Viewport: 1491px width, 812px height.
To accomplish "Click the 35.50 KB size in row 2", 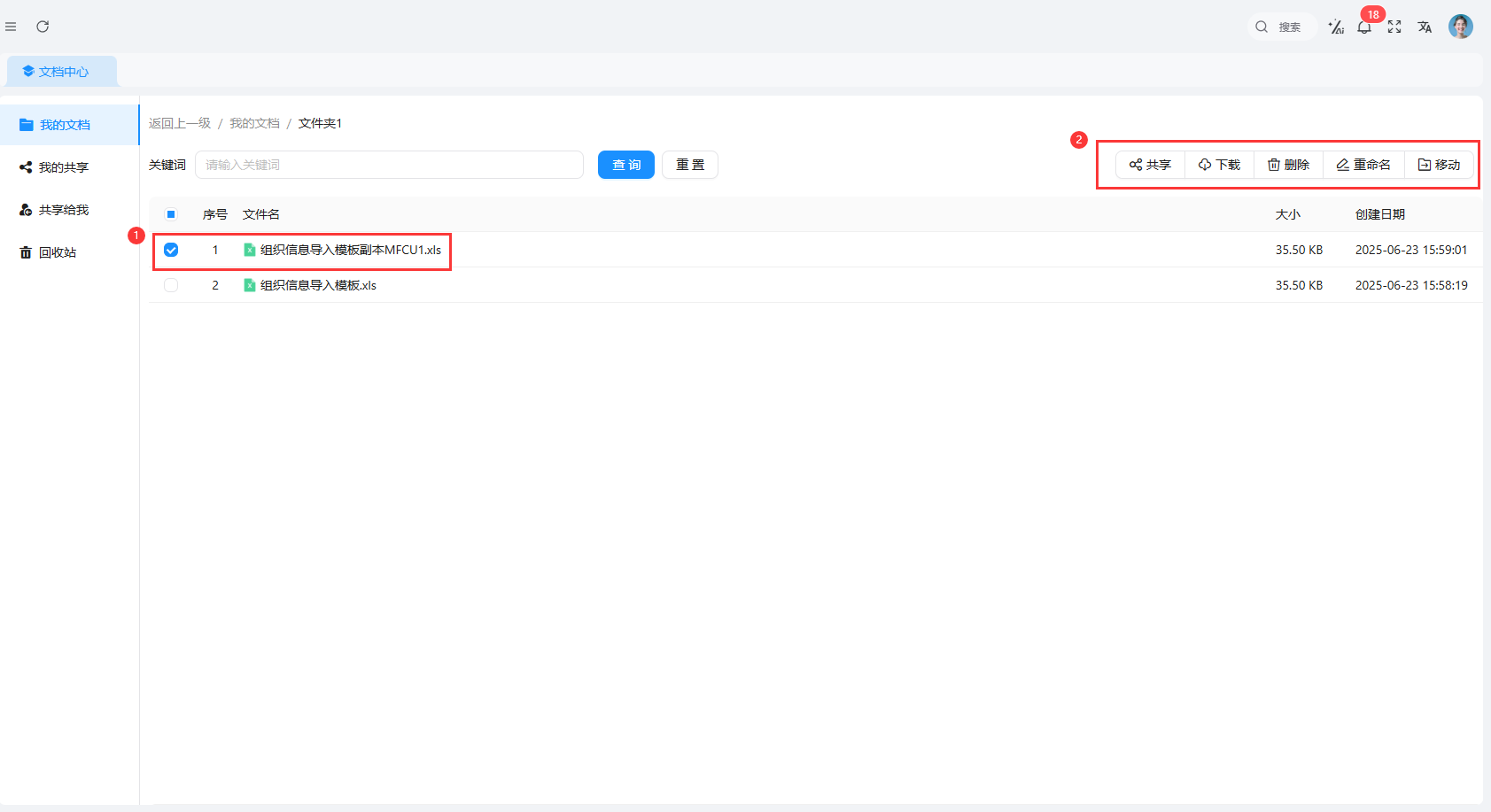I will [1299, 285].
